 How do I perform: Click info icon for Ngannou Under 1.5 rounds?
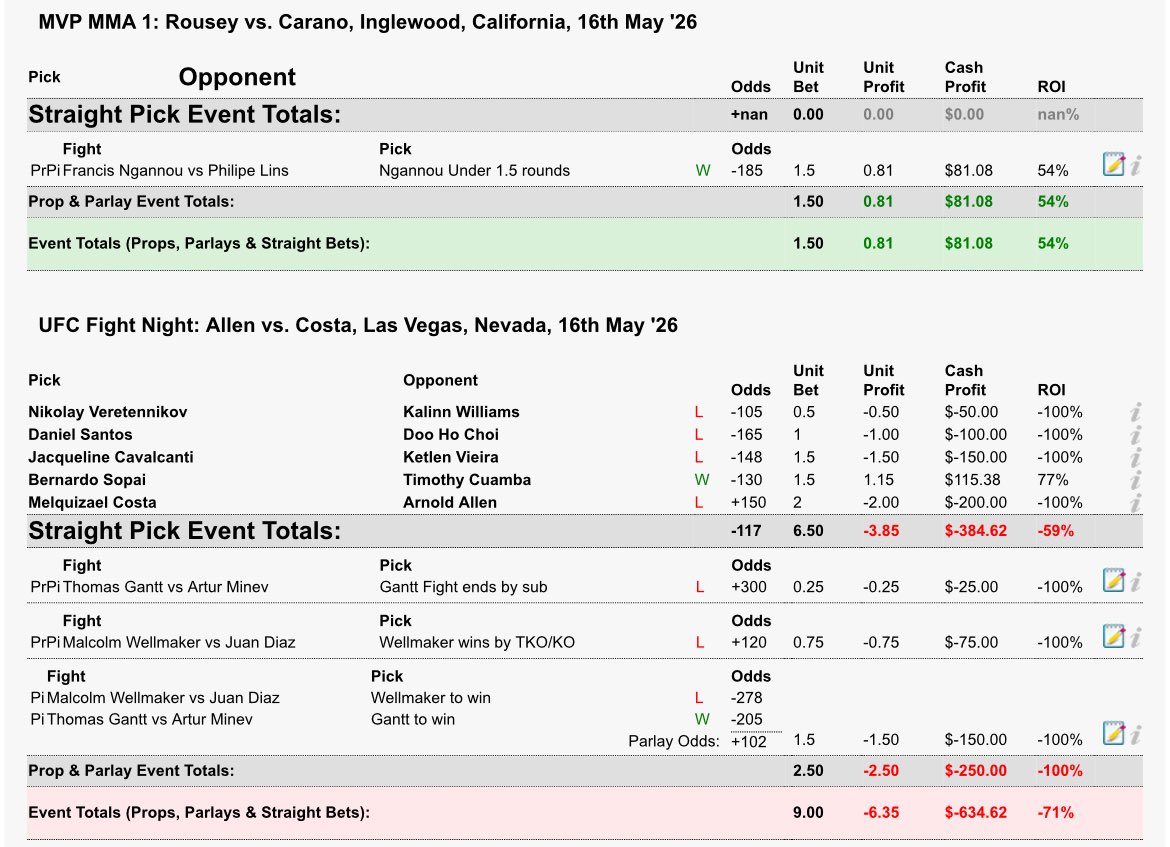click(x=1136, y=165)
